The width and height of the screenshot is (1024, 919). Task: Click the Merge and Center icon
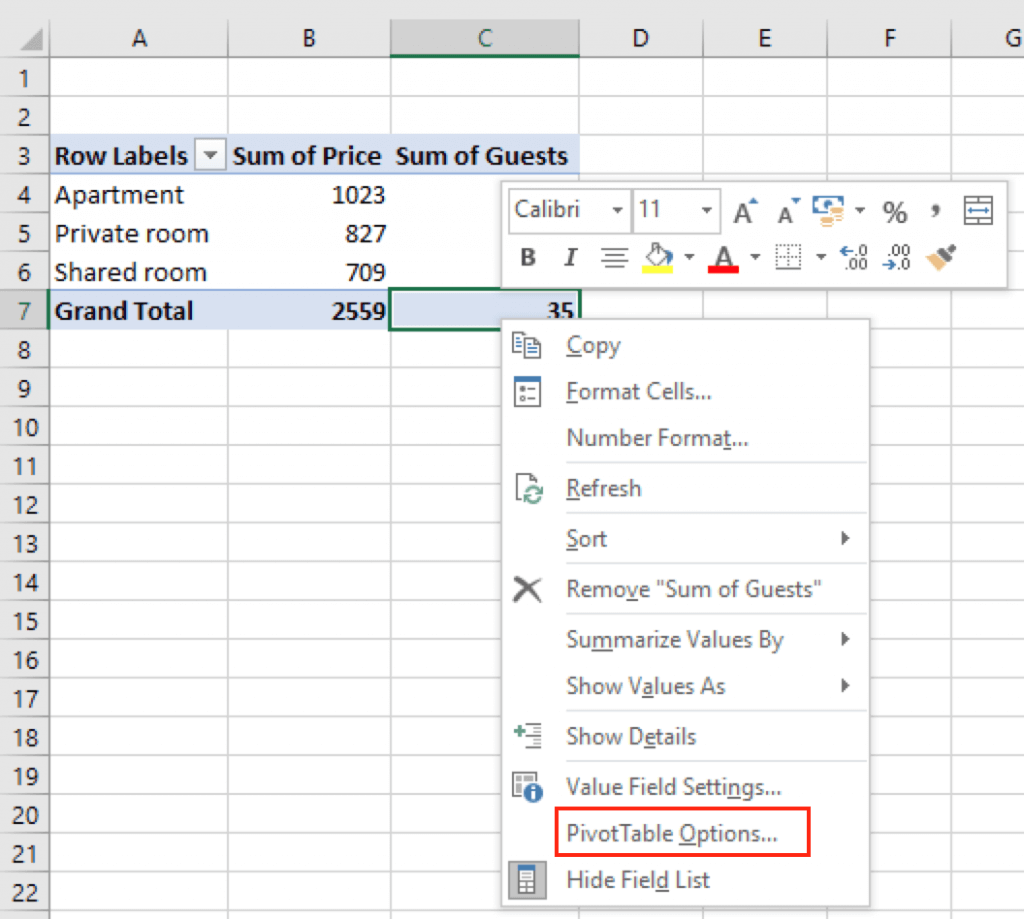pyautogui.click(x=977, y=211)
